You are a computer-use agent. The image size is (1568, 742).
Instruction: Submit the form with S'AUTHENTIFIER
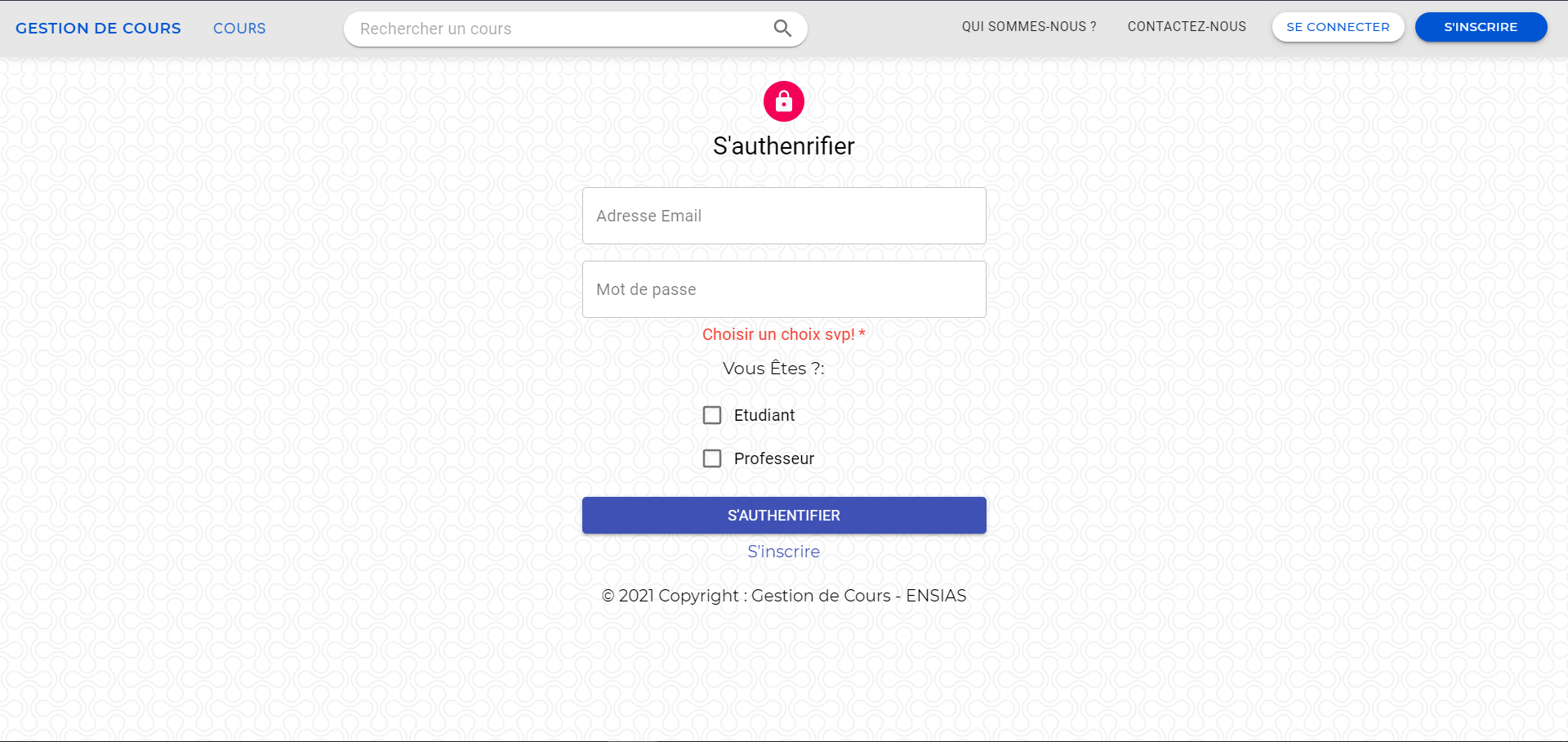(783, 515)
